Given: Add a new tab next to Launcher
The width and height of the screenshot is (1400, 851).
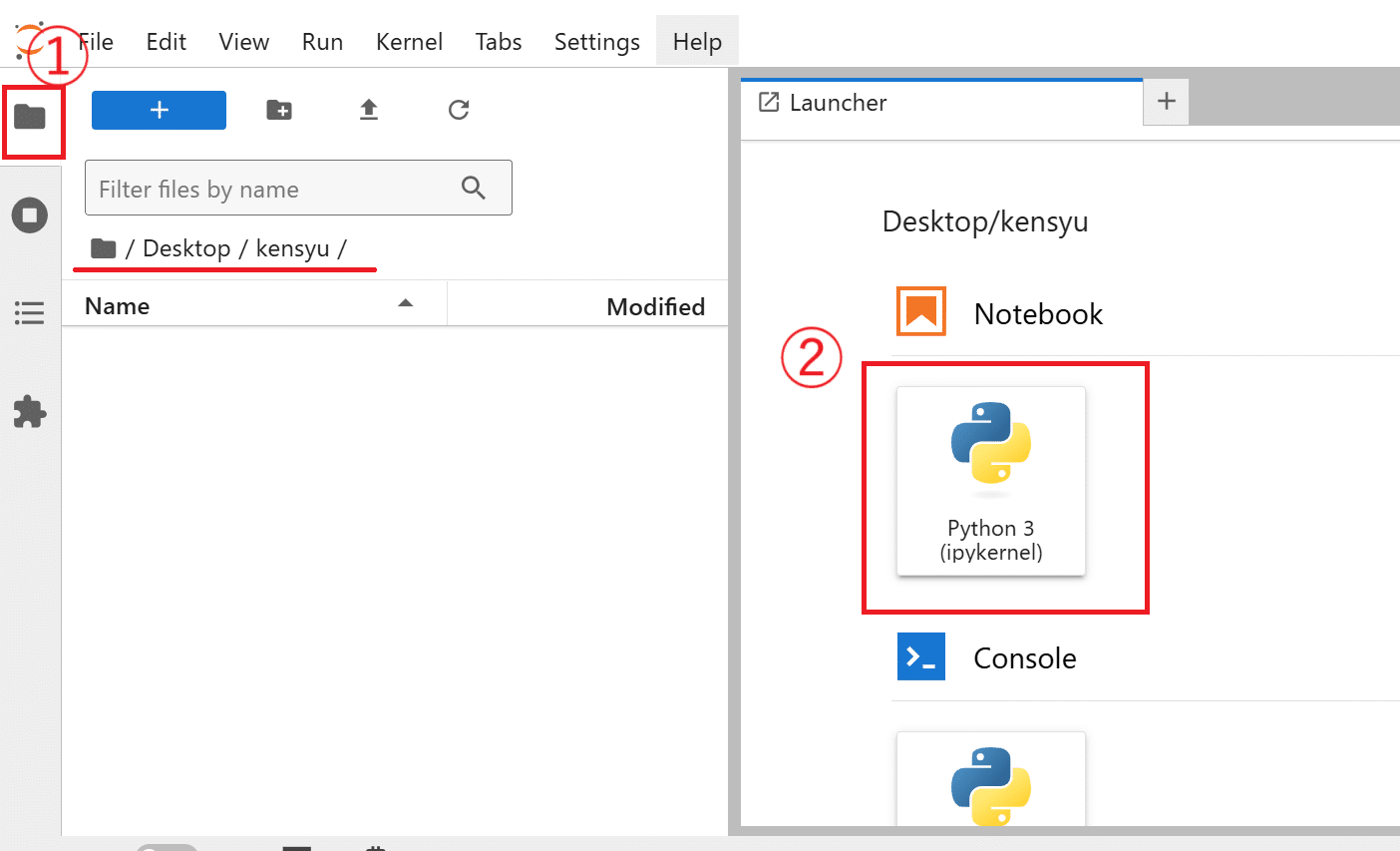Looking at the screenshot, I should (1166, 102).
